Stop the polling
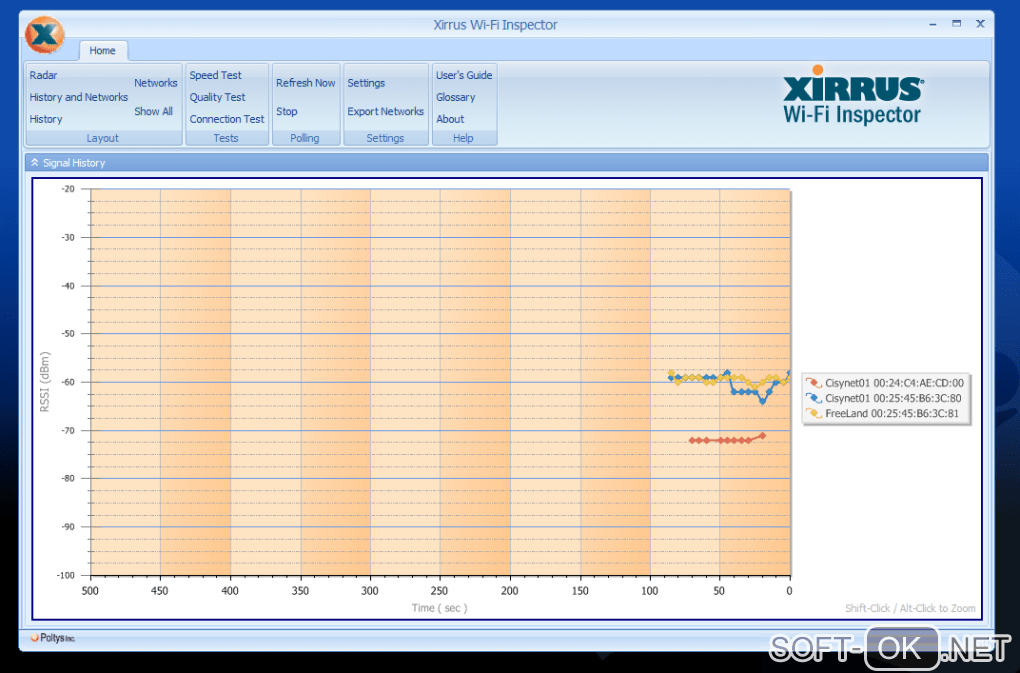The width and height of the screenshot is (1020, 673). [287, 111]
